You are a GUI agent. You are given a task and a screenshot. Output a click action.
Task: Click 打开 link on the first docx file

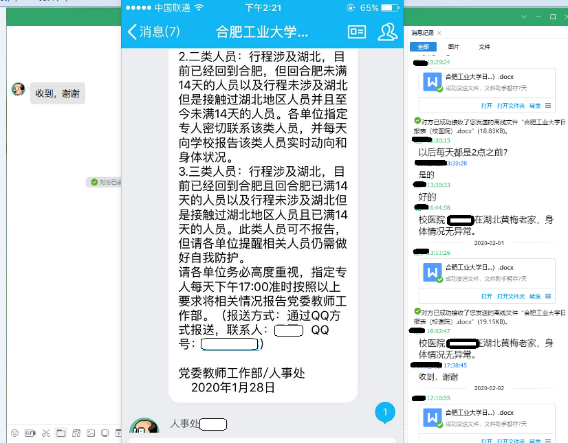pos(486,106)
